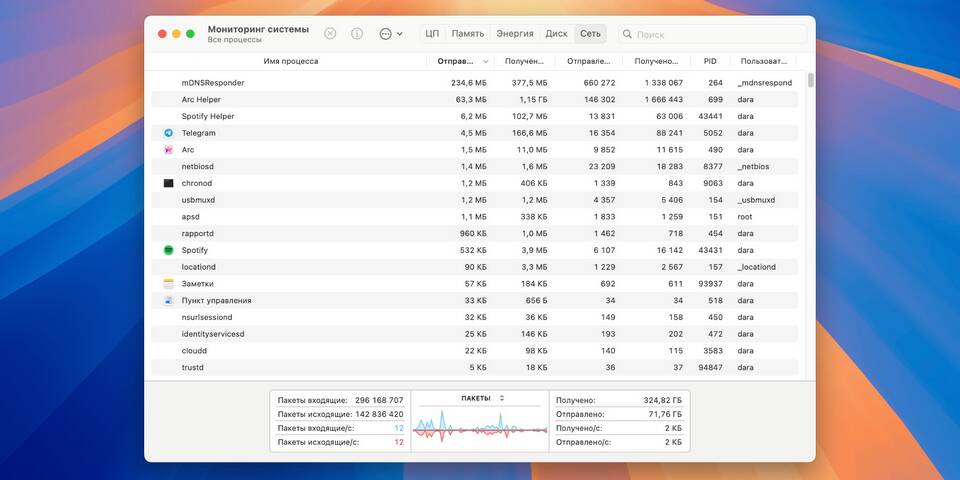Click the Мониторинг системы window title

click(258, 29)
